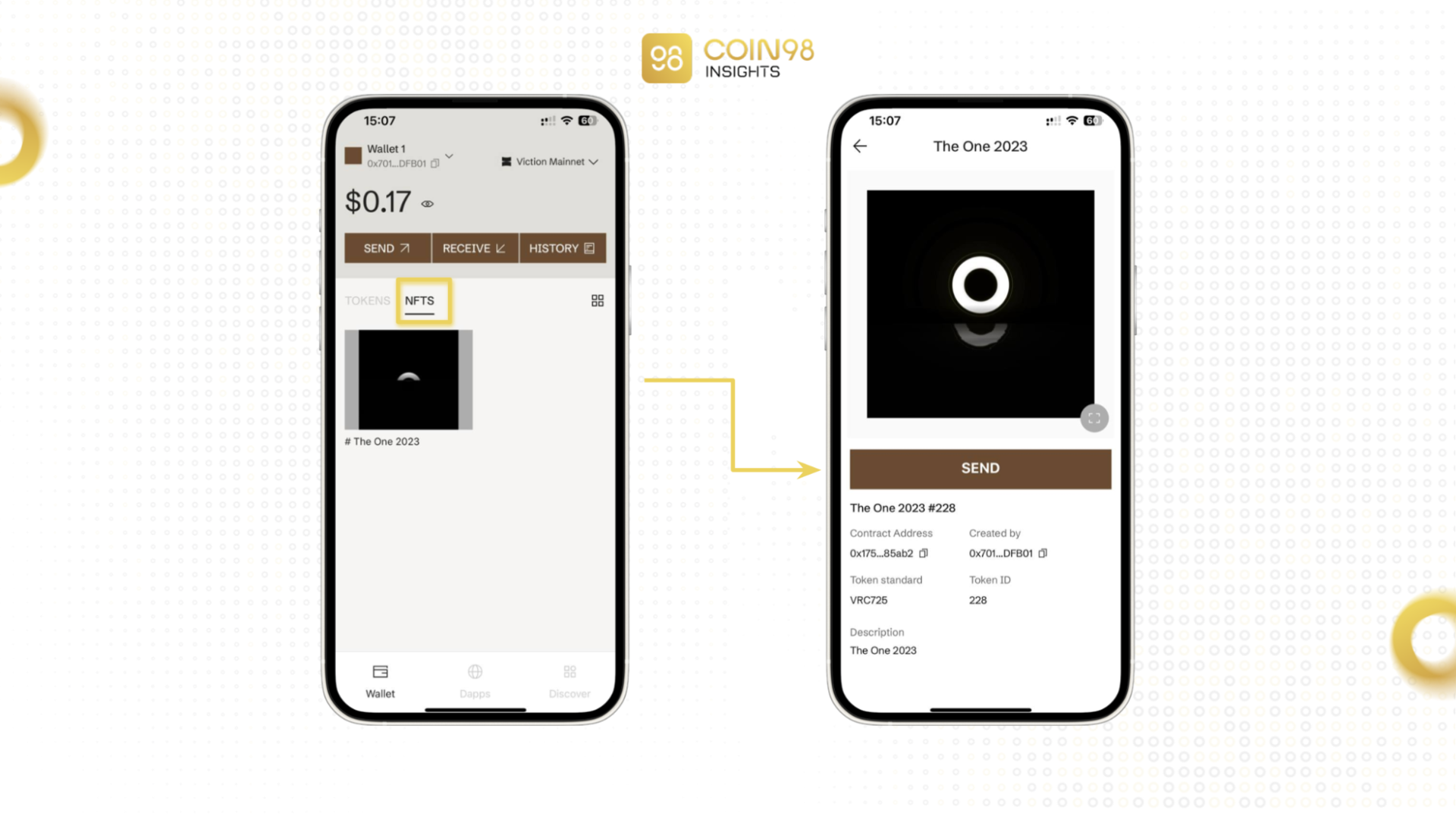Select the NFTS tab in wallet
1456x820 pixels.
pos(420,301)
